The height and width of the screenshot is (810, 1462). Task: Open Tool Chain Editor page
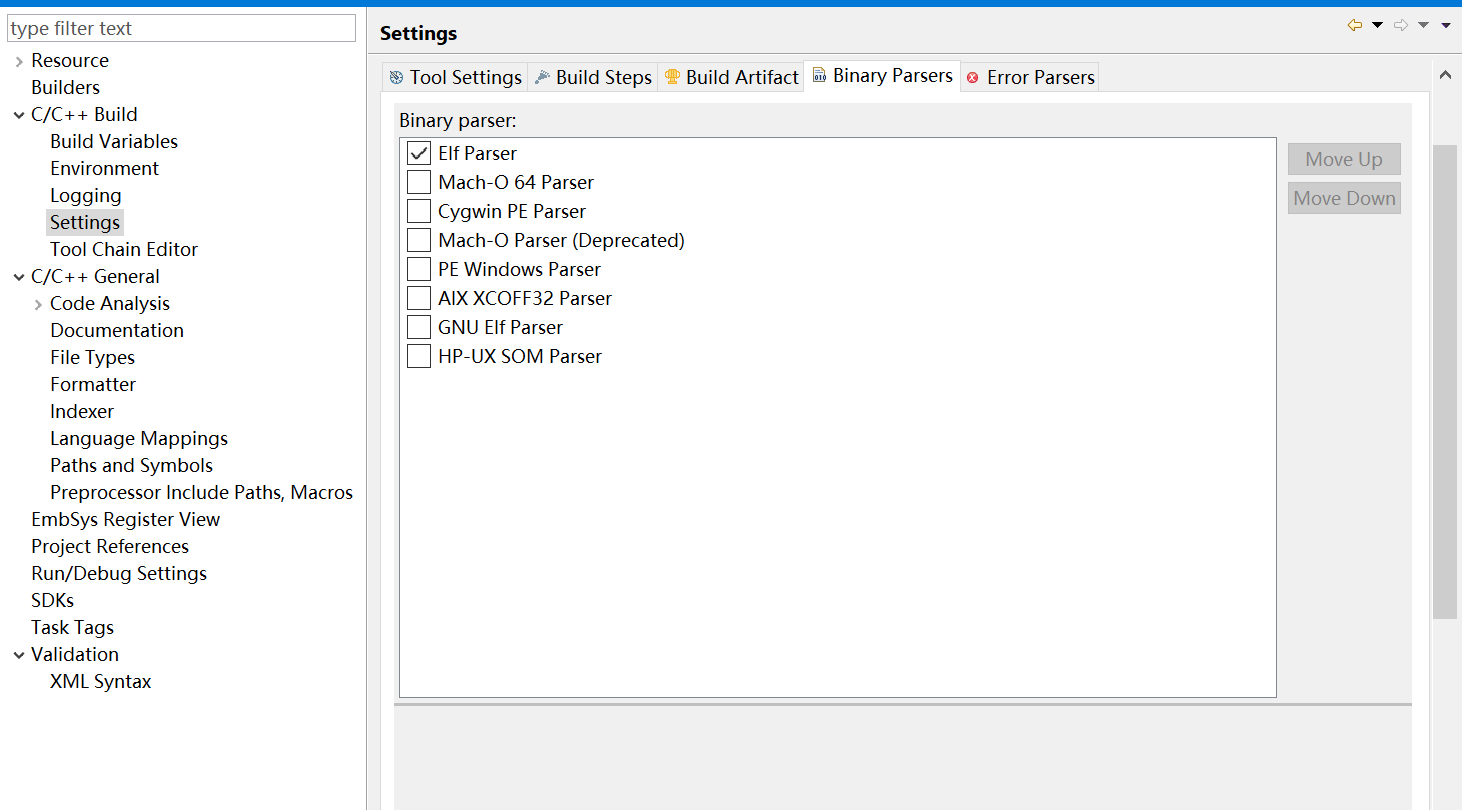(124, 249)
